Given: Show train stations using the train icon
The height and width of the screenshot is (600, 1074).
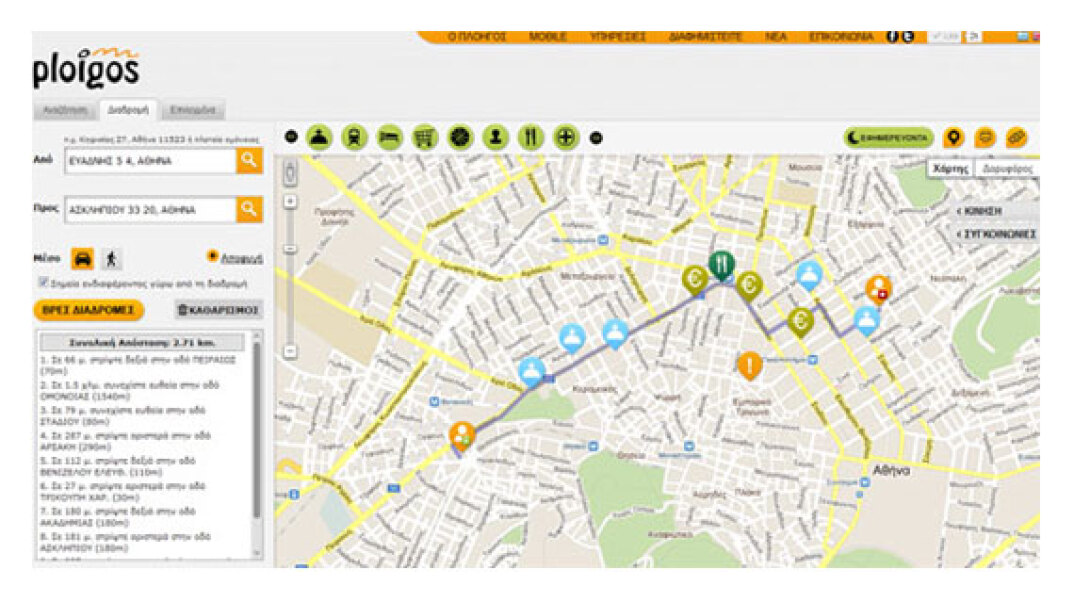Looking at the screenshot, I should click(354, 138).
